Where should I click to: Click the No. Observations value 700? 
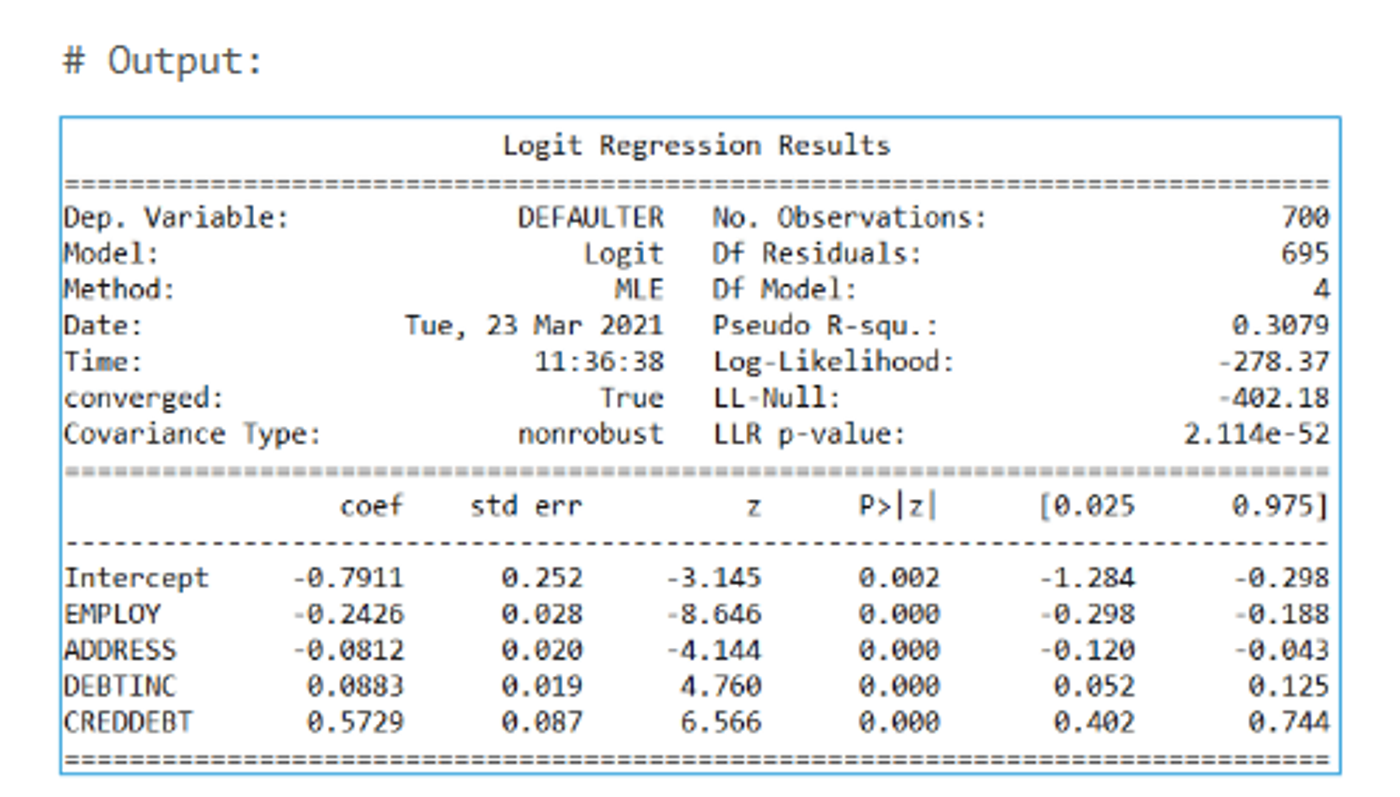coord(1305,217)
